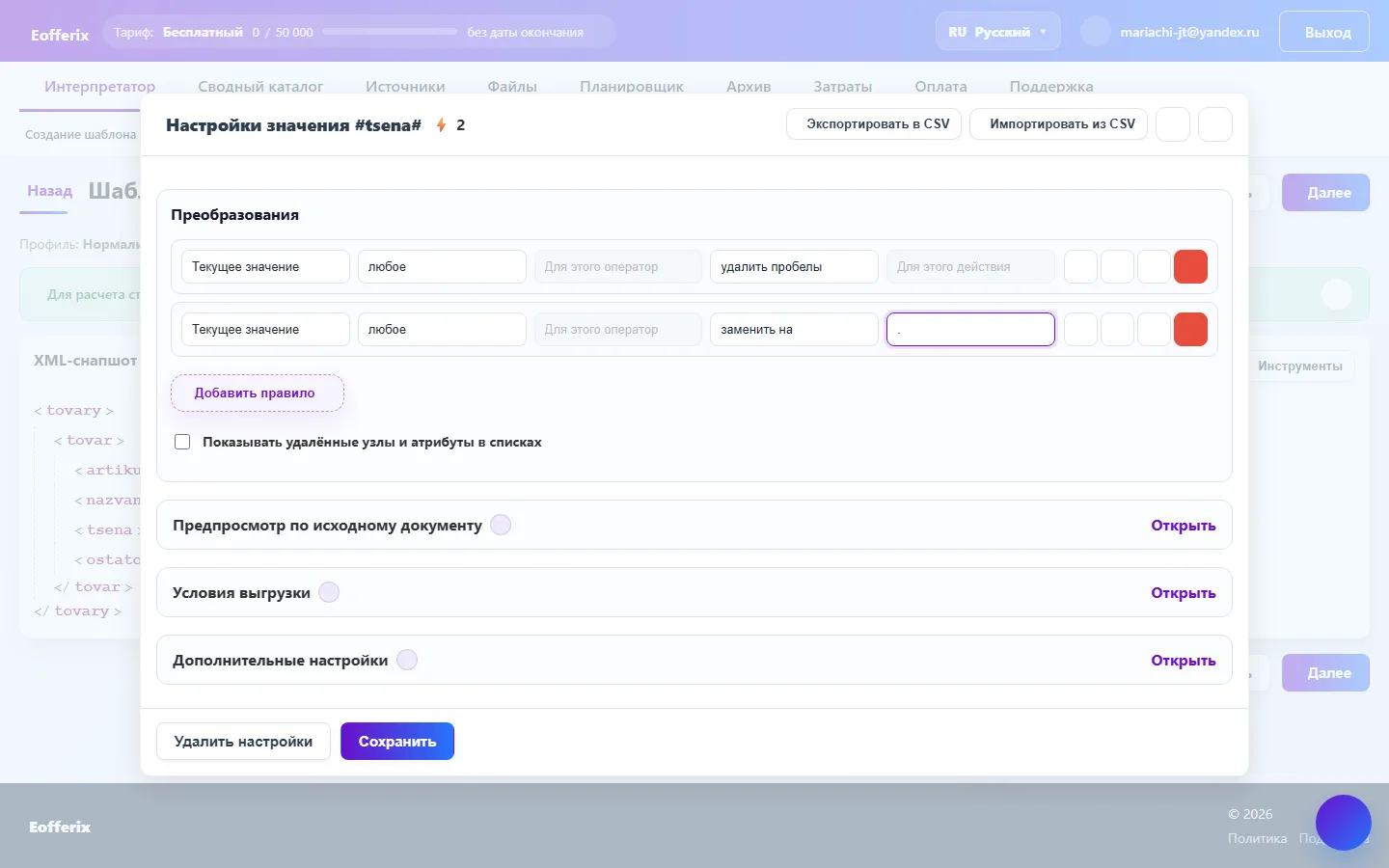1389x868 pixels.
Task: Open the 'Архив' tab
Action: [x=749, y=87]
